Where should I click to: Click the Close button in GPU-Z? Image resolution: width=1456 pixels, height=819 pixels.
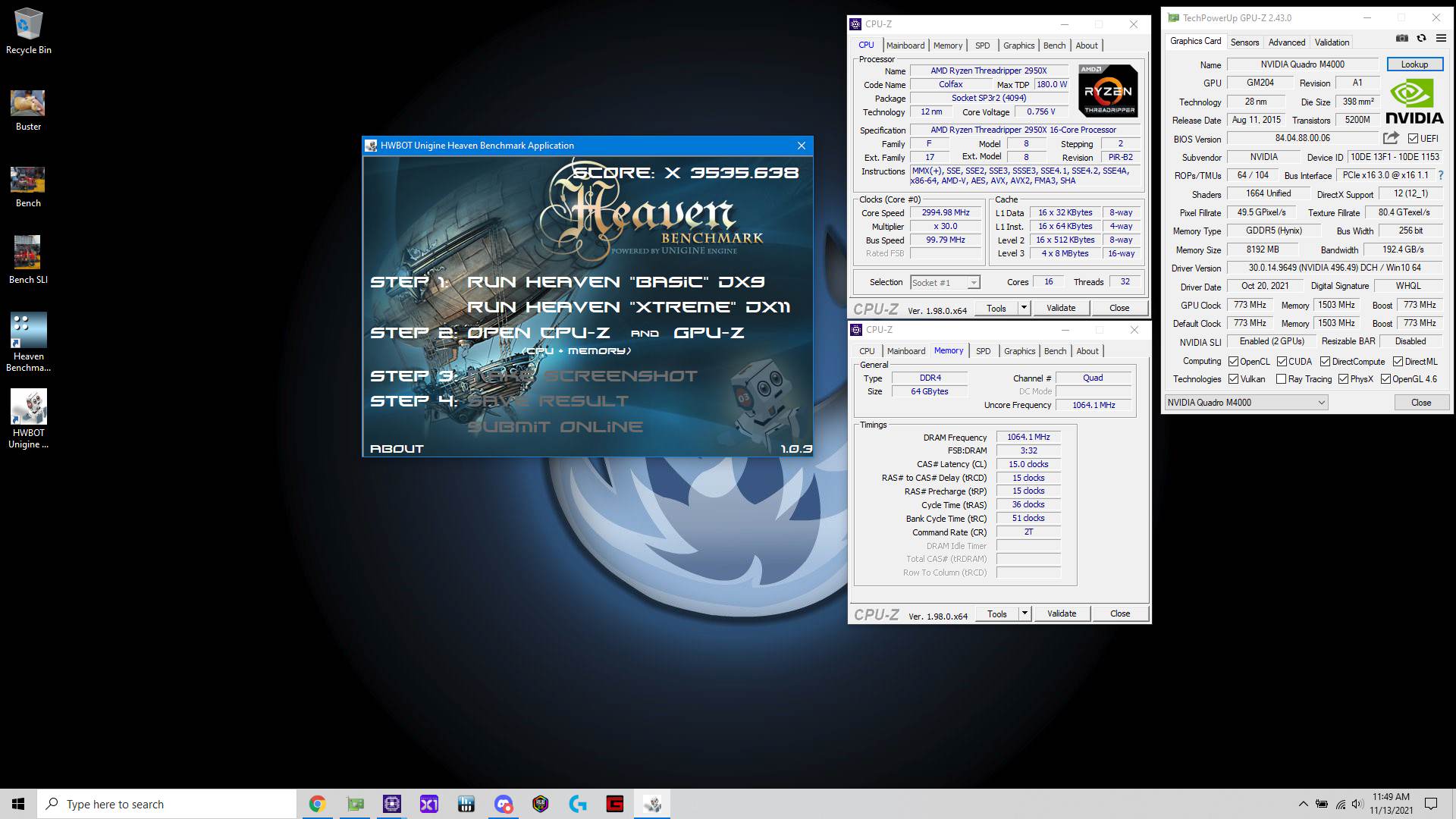[x=1421, y=403]
